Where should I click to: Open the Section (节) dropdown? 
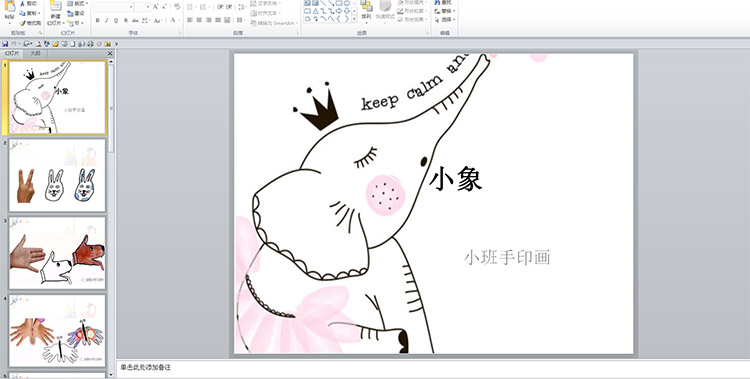[x=76, y=23]
